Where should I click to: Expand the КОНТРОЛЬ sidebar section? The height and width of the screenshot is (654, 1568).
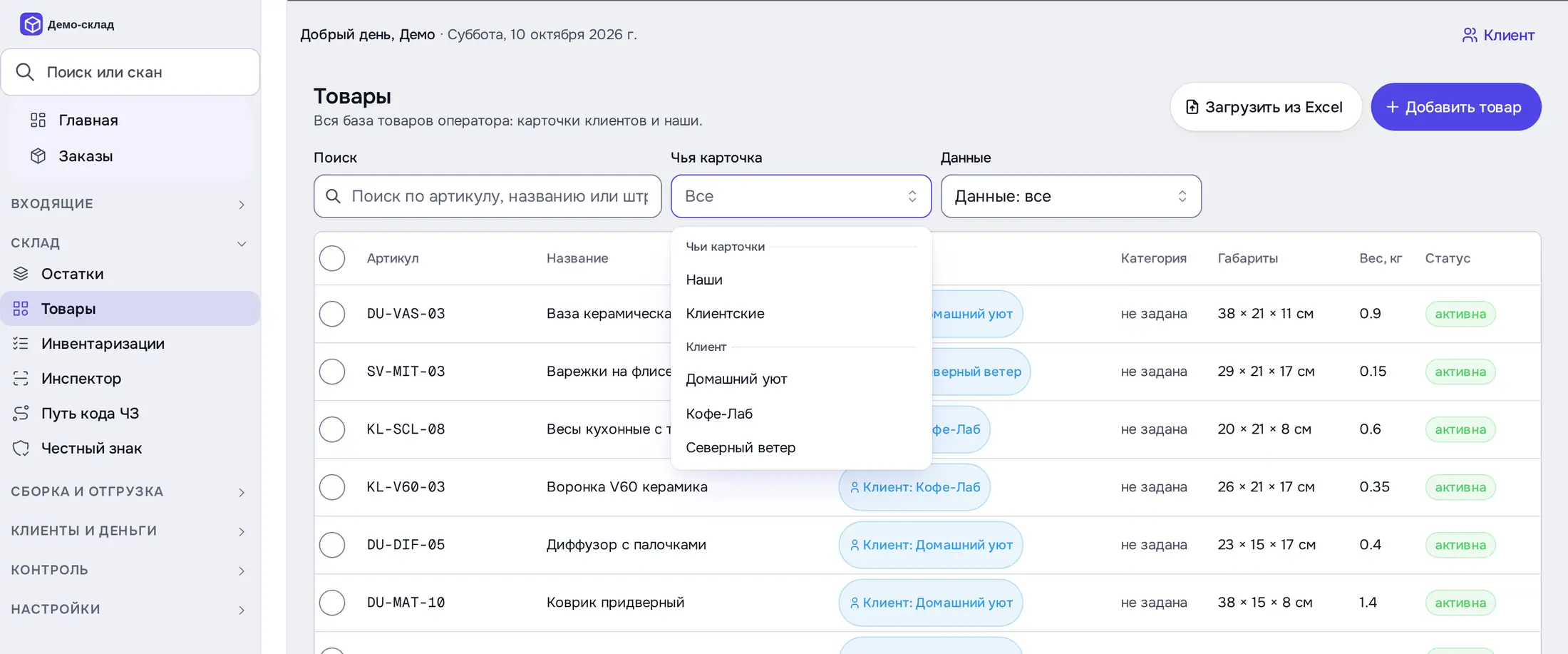(130, 571)
